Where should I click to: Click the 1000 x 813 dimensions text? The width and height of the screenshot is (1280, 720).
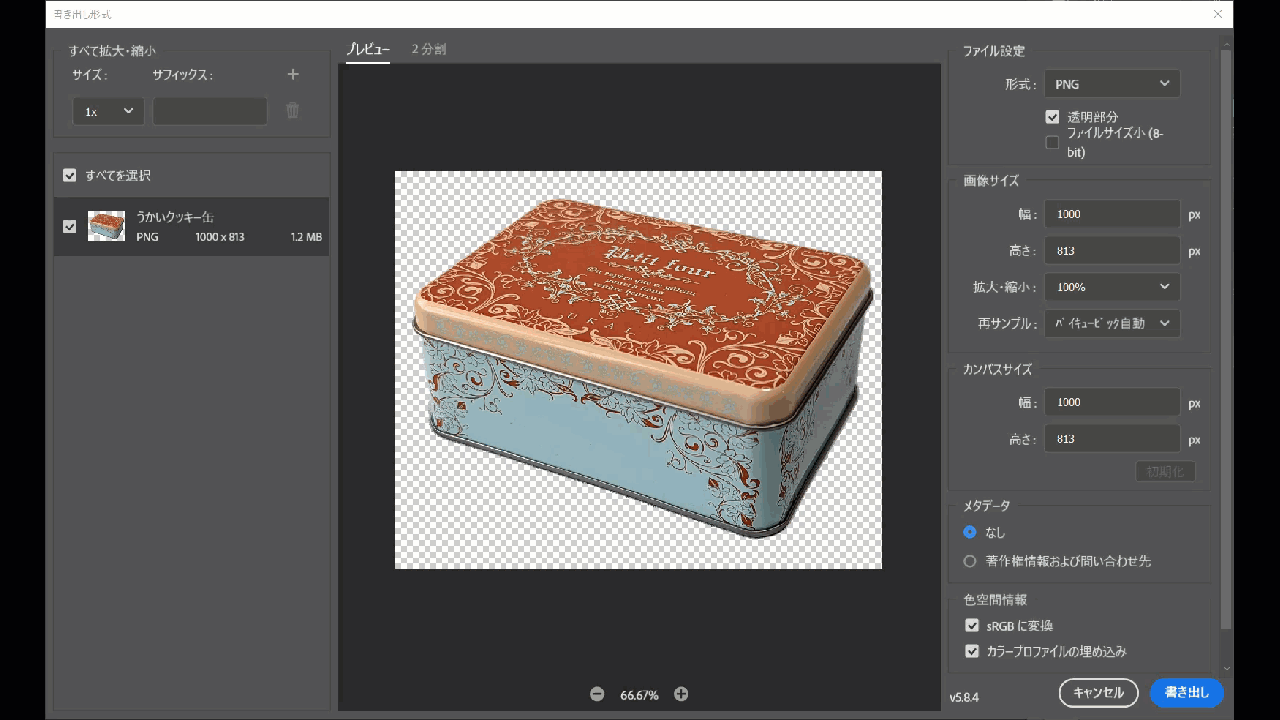coord(220,237)
